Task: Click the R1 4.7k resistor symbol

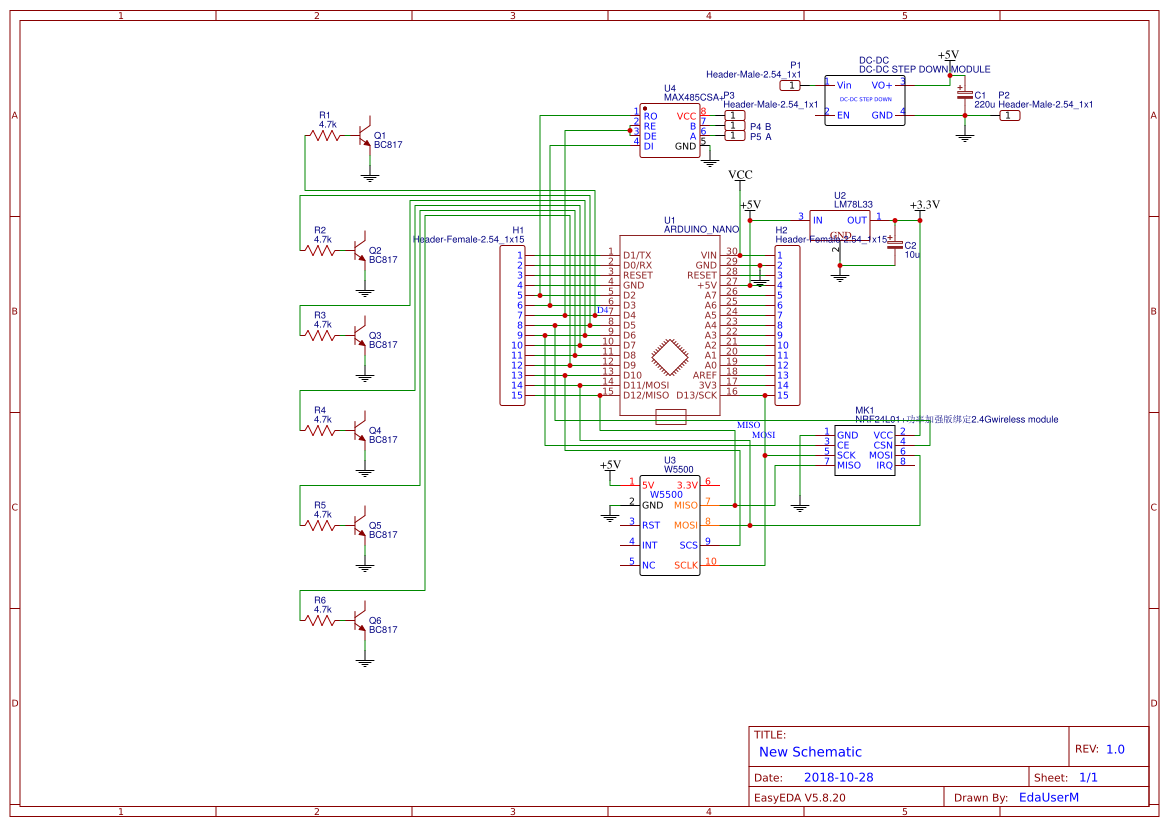Action: click(324, 136)
